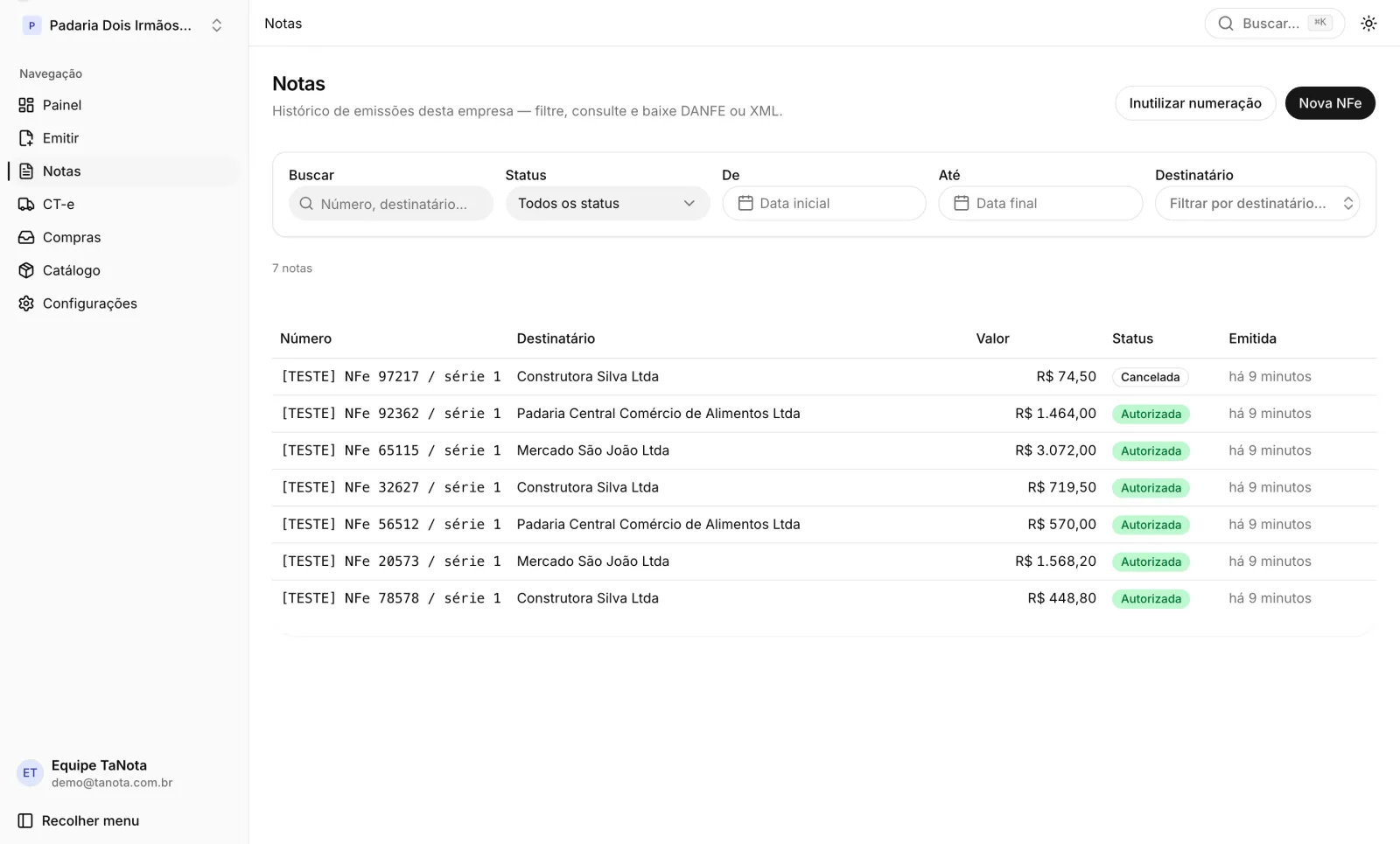
Task: Click the Configurações gear icon
Action: coord(26,303)
